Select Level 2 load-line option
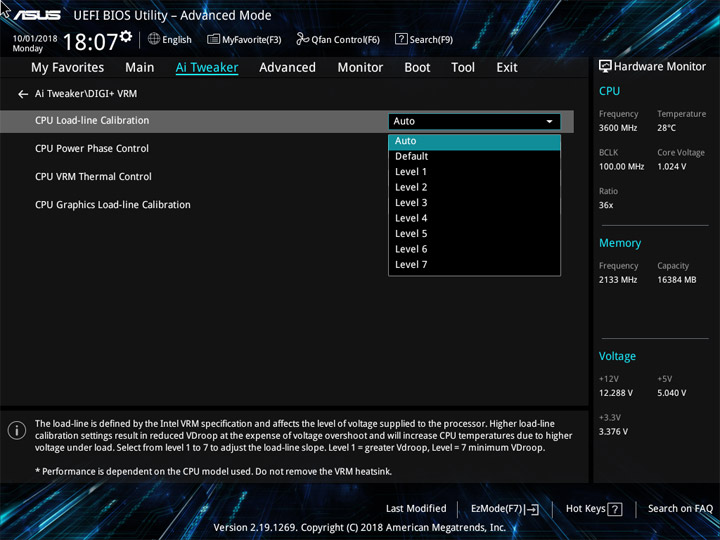This screenshot has width=720, height=540. pos(474,187)
